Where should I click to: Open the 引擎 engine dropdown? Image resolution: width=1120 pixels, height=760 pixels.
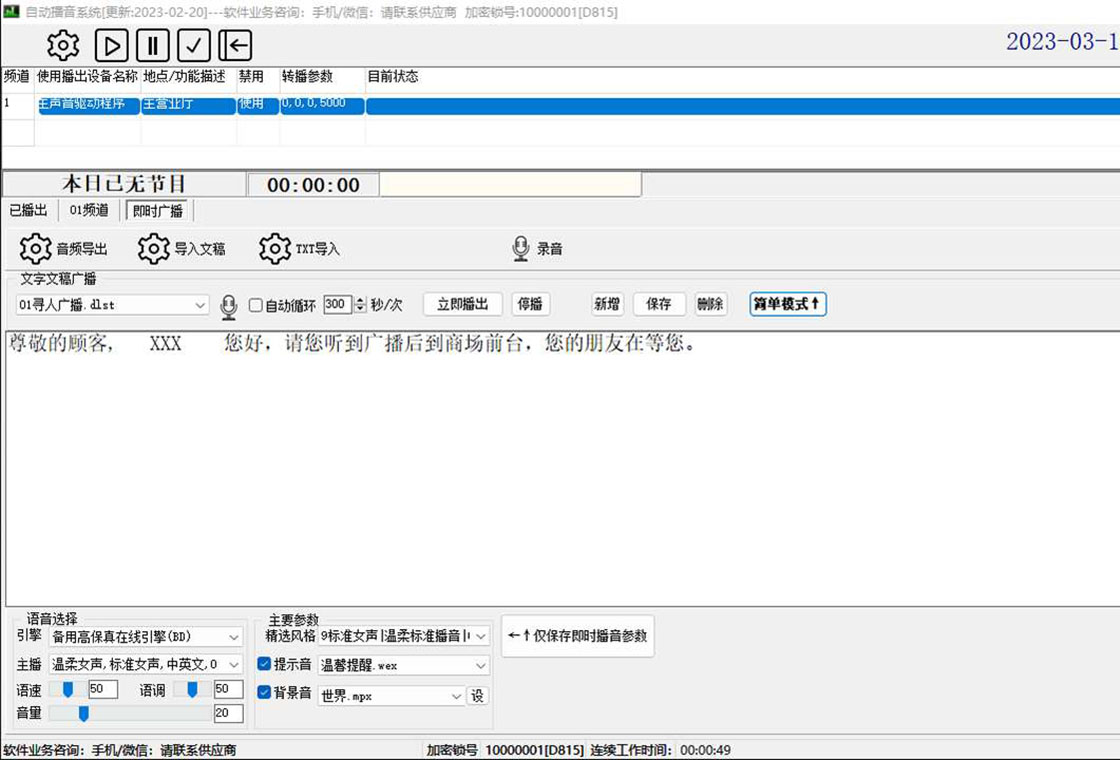pos(146,636)
